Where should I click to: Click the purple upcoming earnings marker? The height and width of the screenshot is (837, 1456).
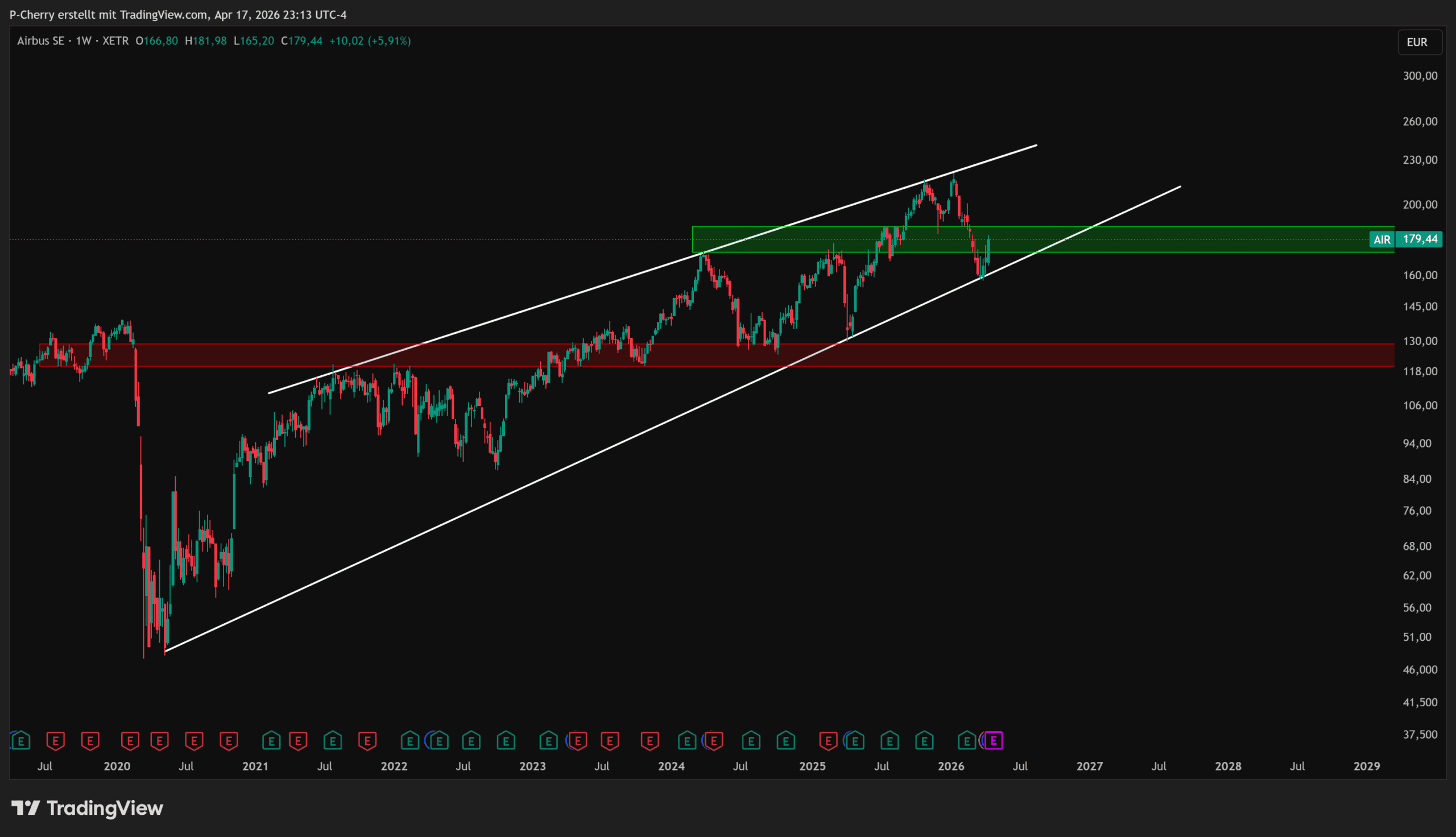click(993, 741)
